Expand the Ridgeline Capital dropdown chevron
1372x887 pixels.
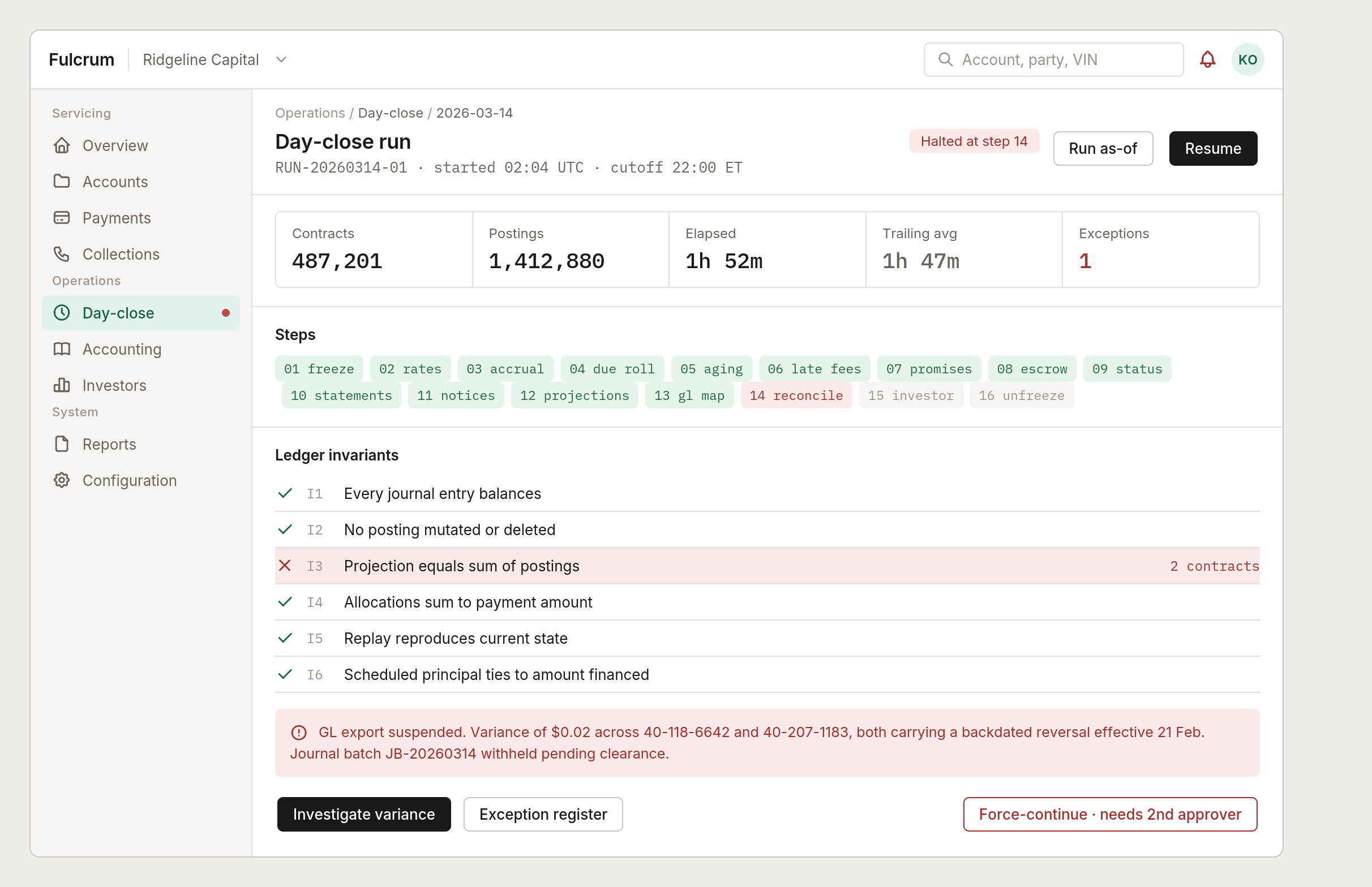(x=281, y=59)
